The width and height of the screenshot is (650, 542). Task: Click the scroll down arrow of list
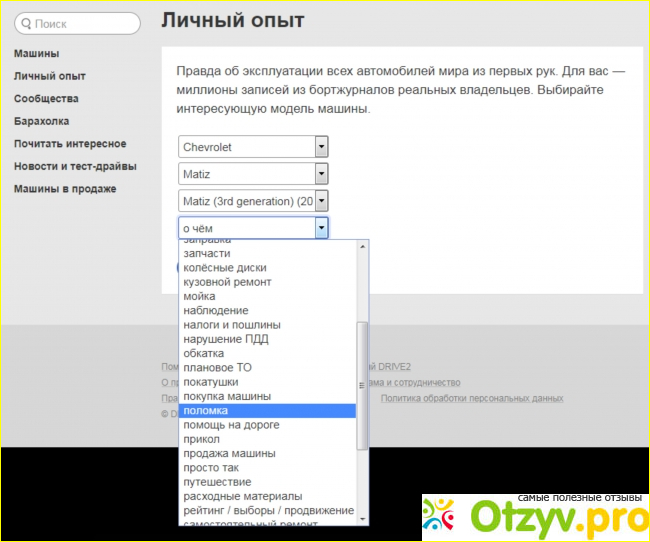(x=363, y=517)
